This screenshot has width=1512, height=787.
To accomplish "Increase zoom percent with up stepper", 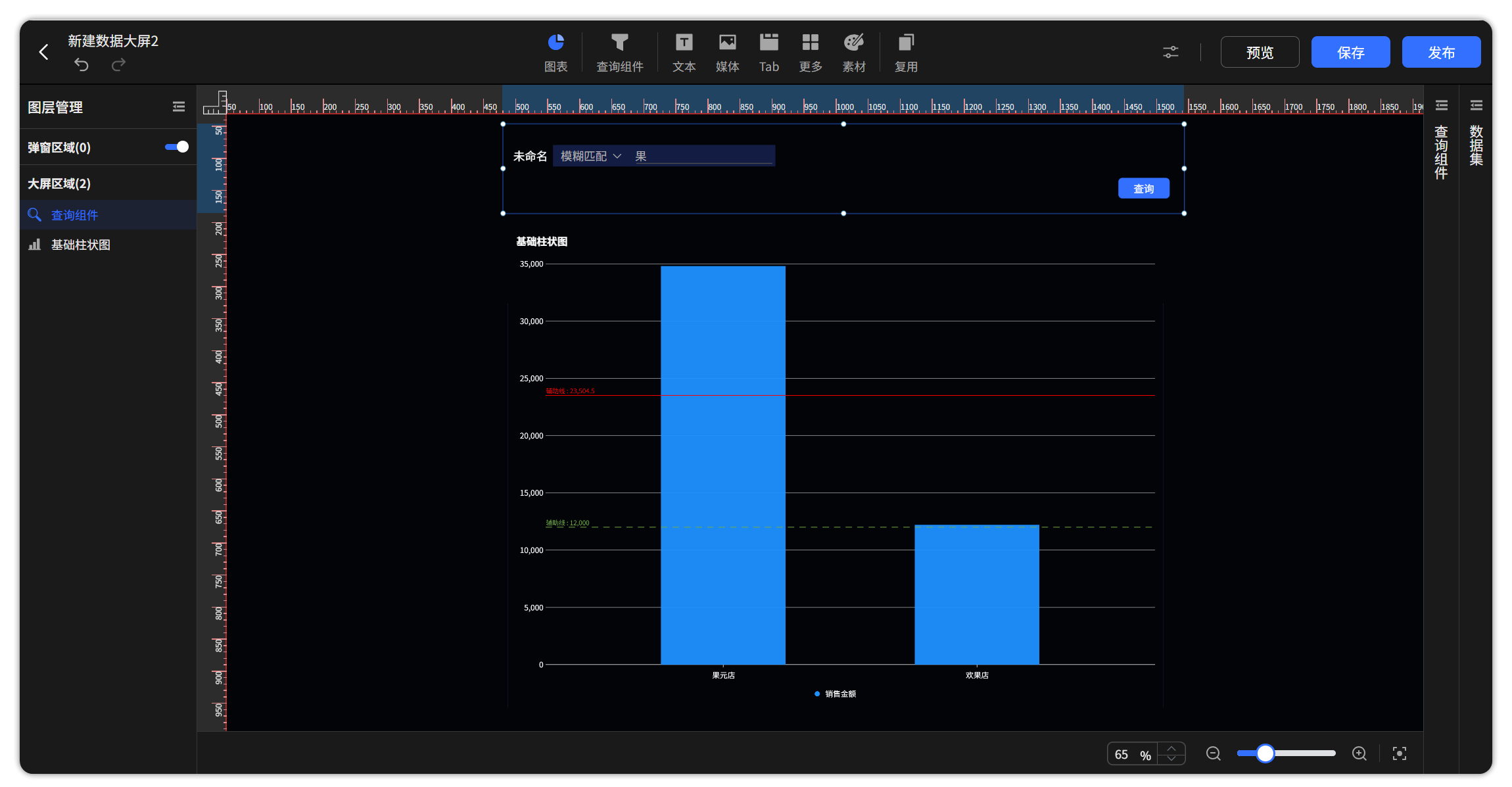I will 1171,748.
